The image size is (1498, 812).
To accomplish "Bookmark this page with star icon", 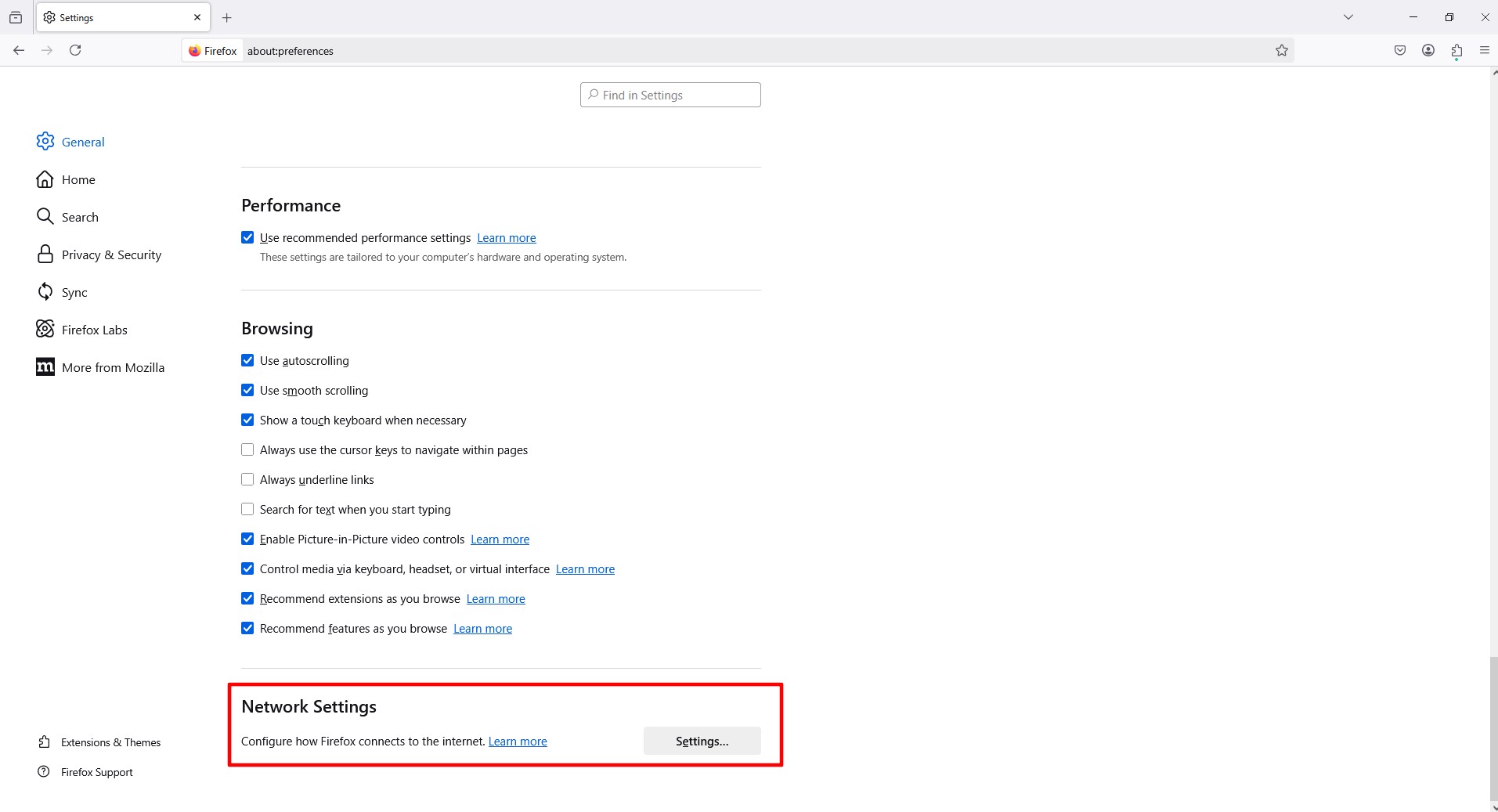I will pyautogui.click(x=1281, y=51).
